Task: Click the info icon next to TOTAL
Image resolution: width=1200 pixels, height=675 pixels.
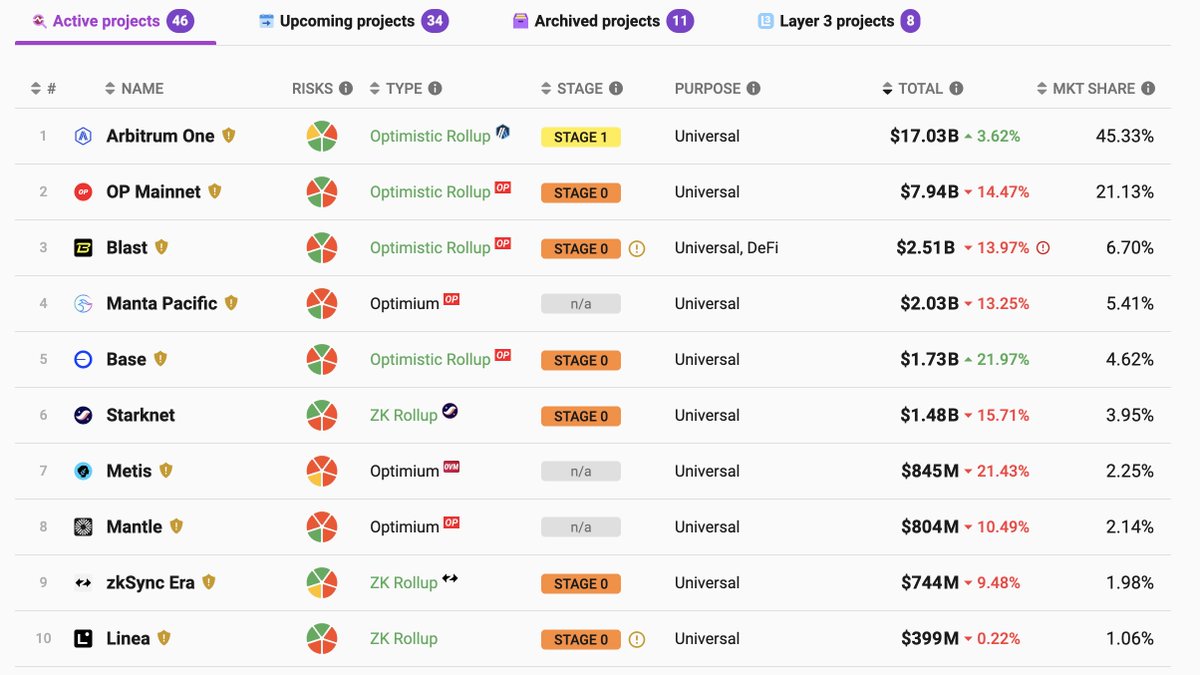Action: (x=956, y=88)
